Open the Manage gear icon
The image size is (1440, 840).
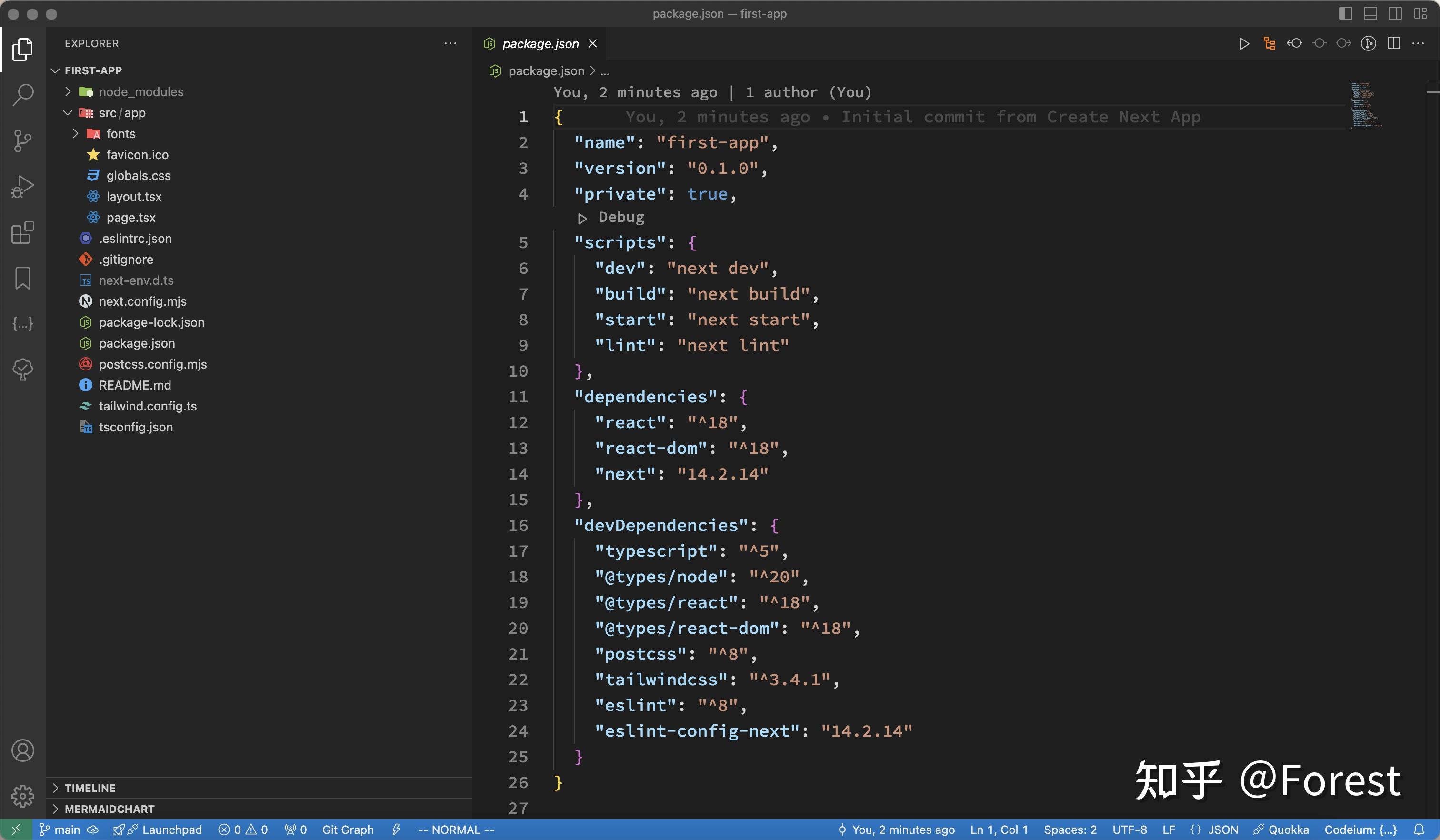(23, 796)
